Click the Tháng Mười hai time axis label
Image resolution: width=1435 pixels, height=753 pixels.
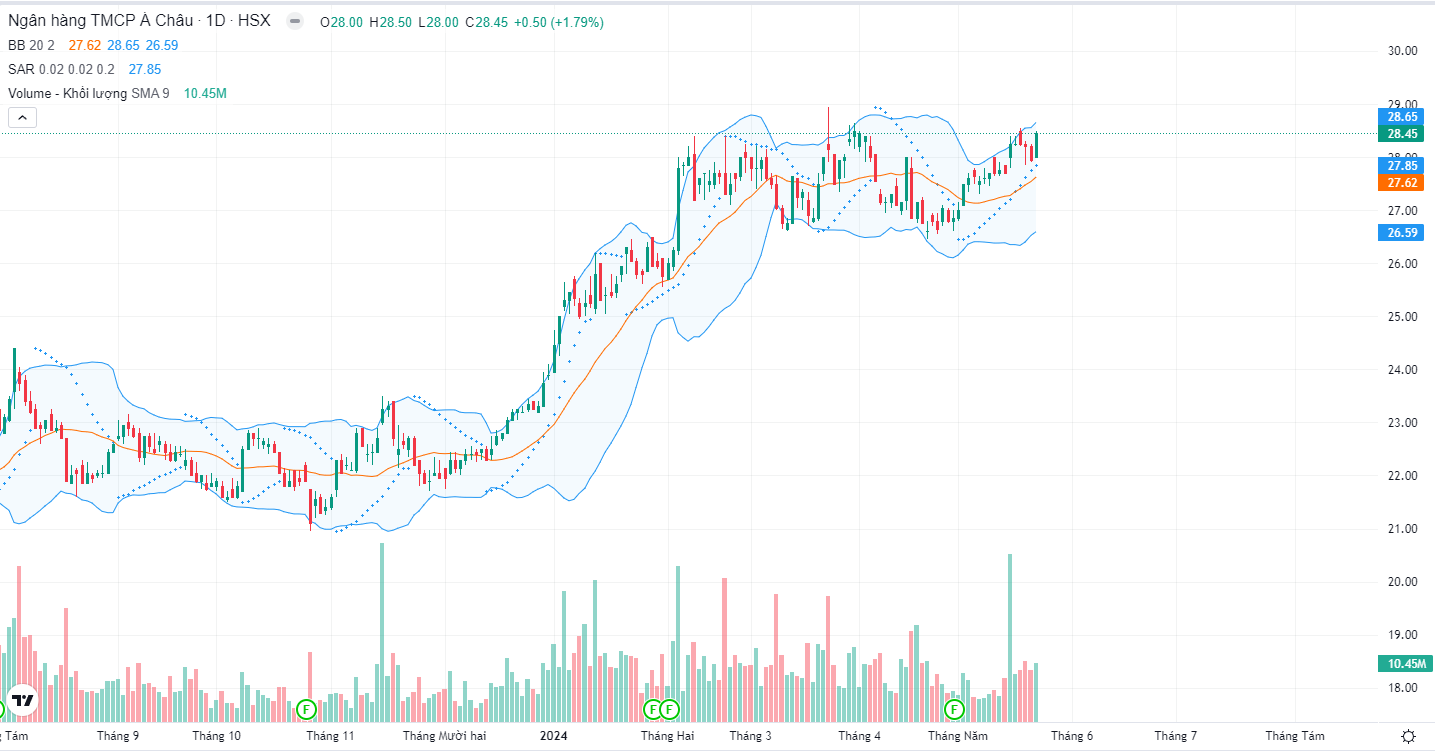click(444, 736)
